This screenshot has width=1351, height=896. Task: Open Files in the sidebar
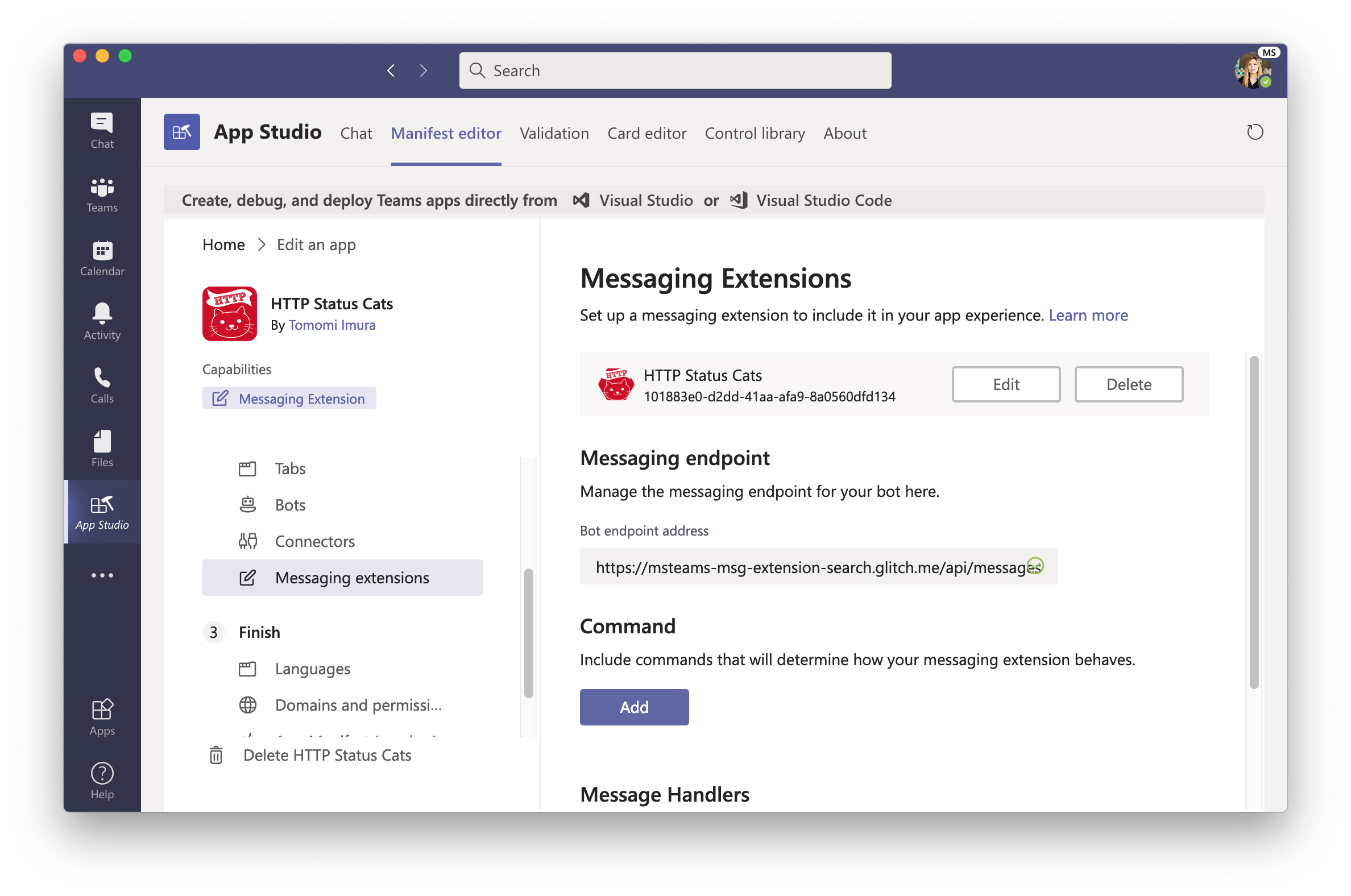click(x=102, y=449)
